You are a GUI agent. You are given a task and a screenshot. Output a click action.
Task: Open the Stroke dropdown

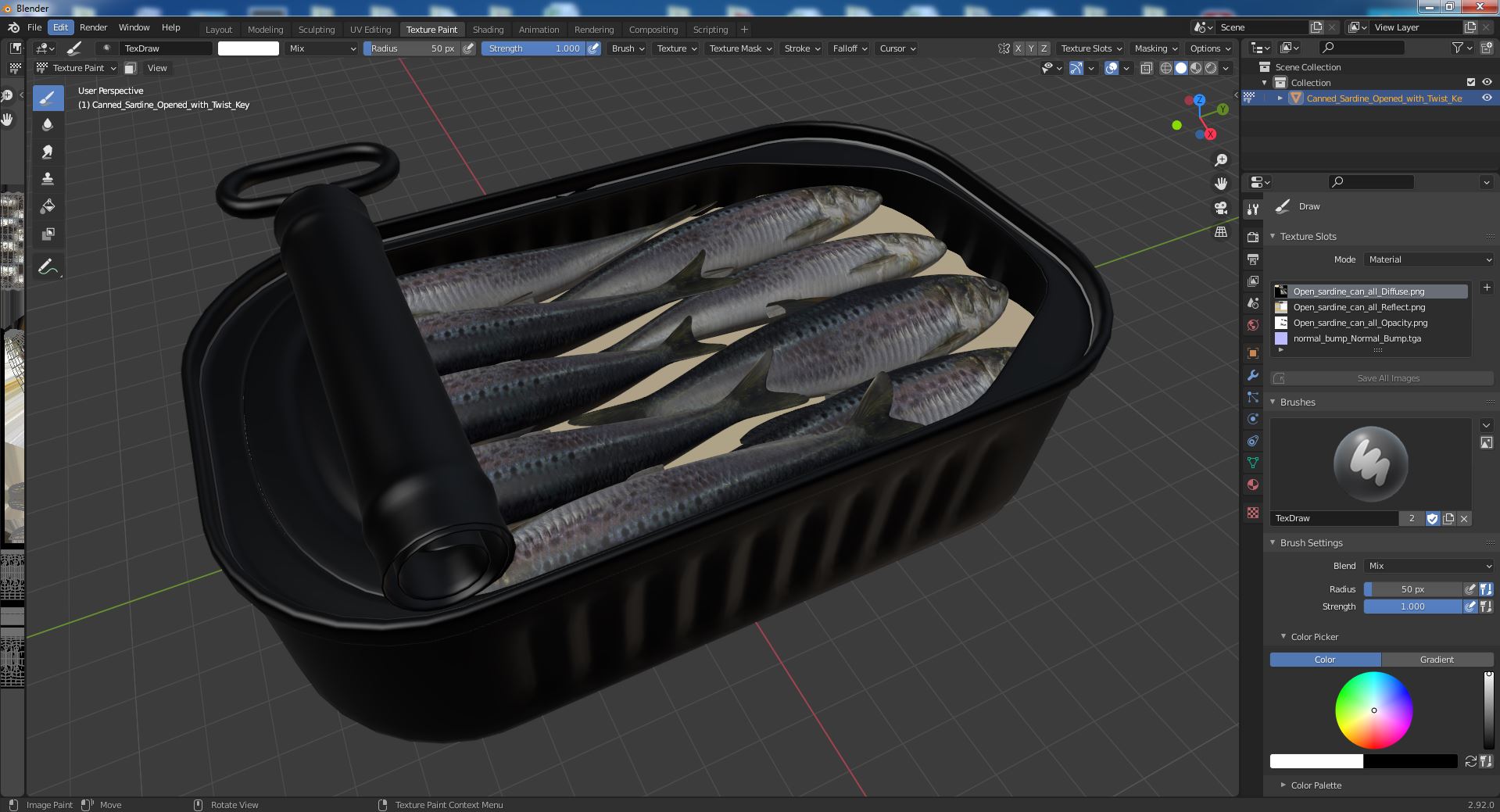[x=801, y=48]
